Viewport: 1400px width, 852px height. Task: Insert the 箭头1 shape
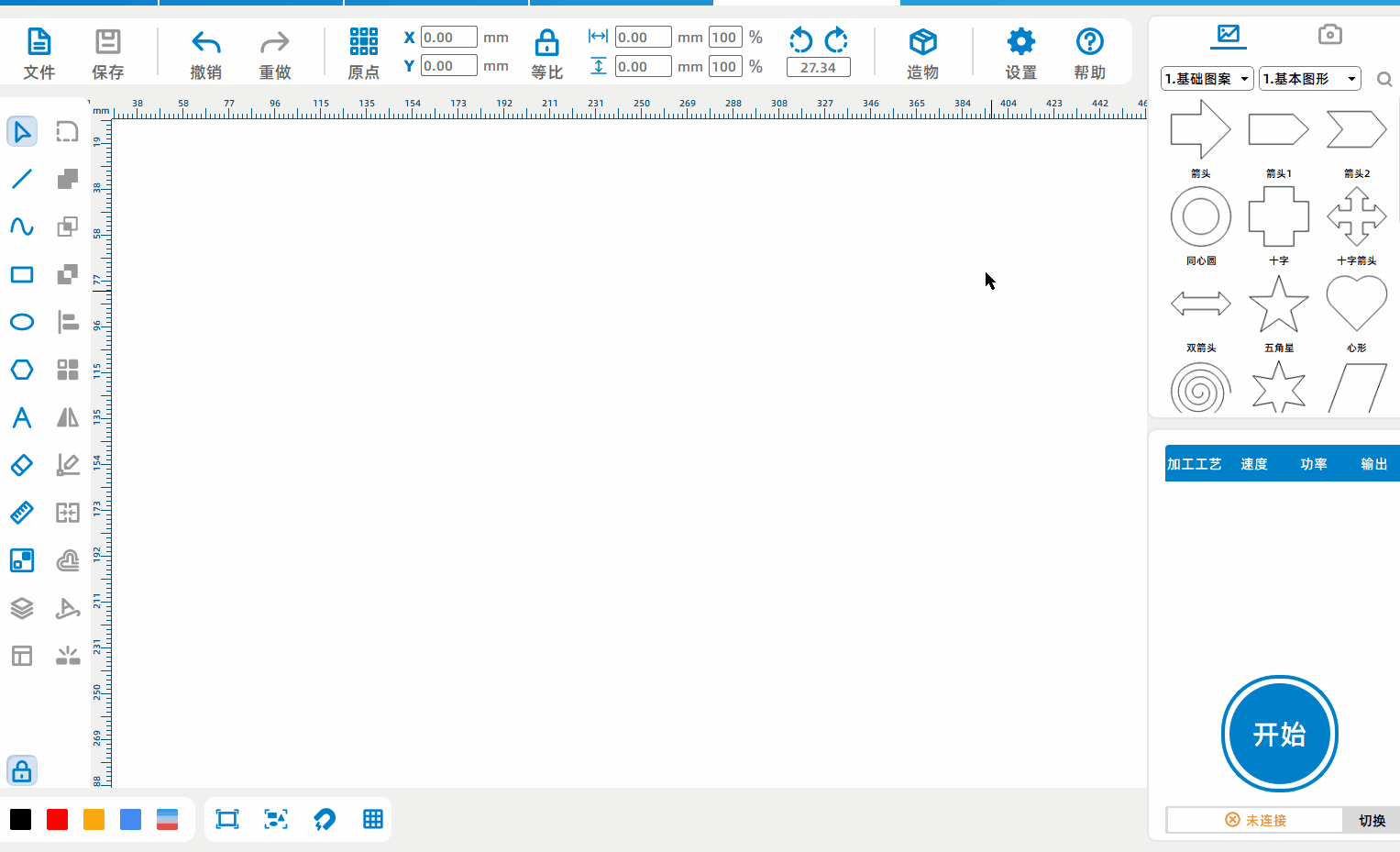coord(1278,129)
